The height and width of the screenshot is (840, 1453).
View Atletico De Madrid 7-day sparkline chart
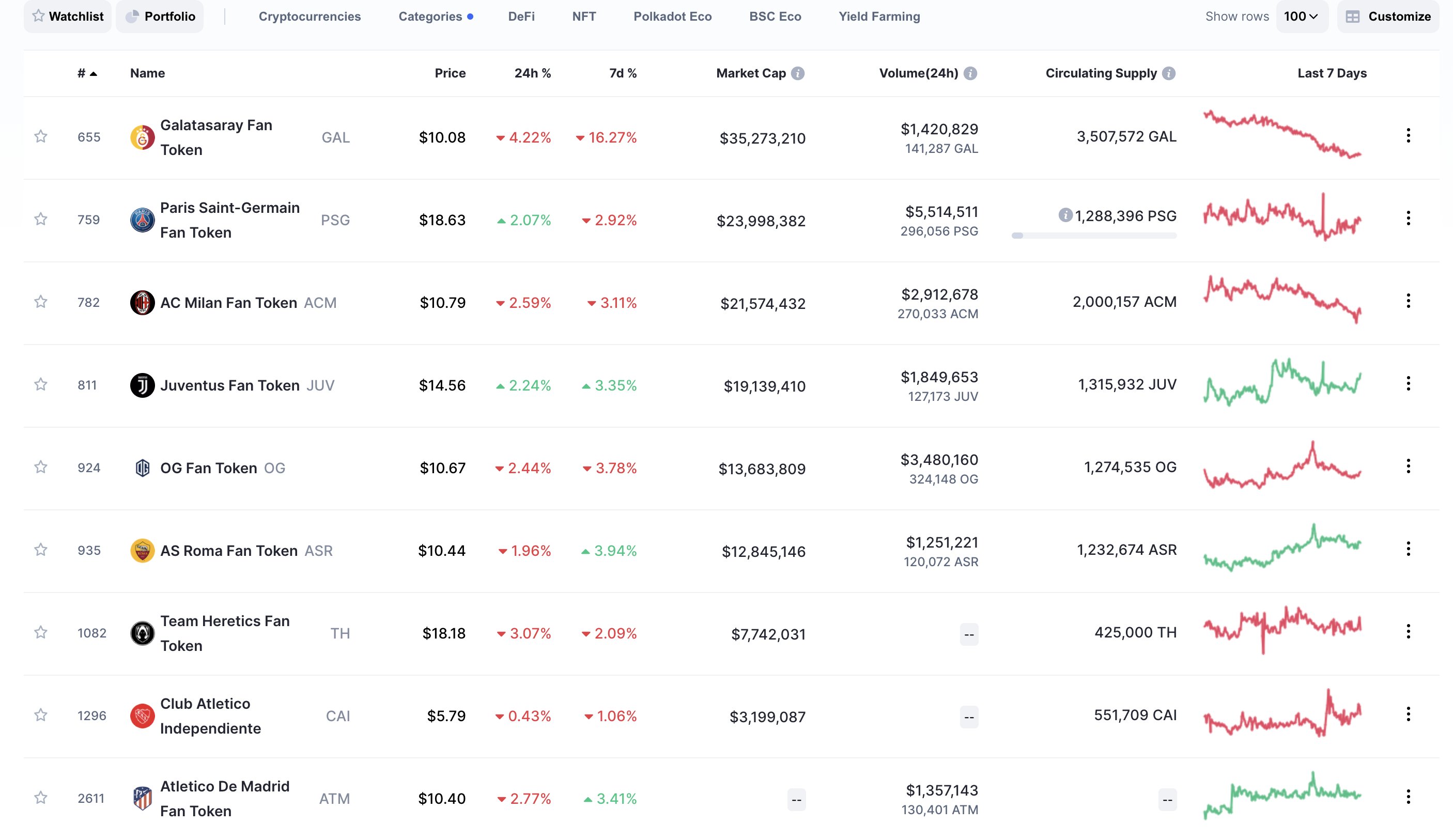click(1282, 795)
